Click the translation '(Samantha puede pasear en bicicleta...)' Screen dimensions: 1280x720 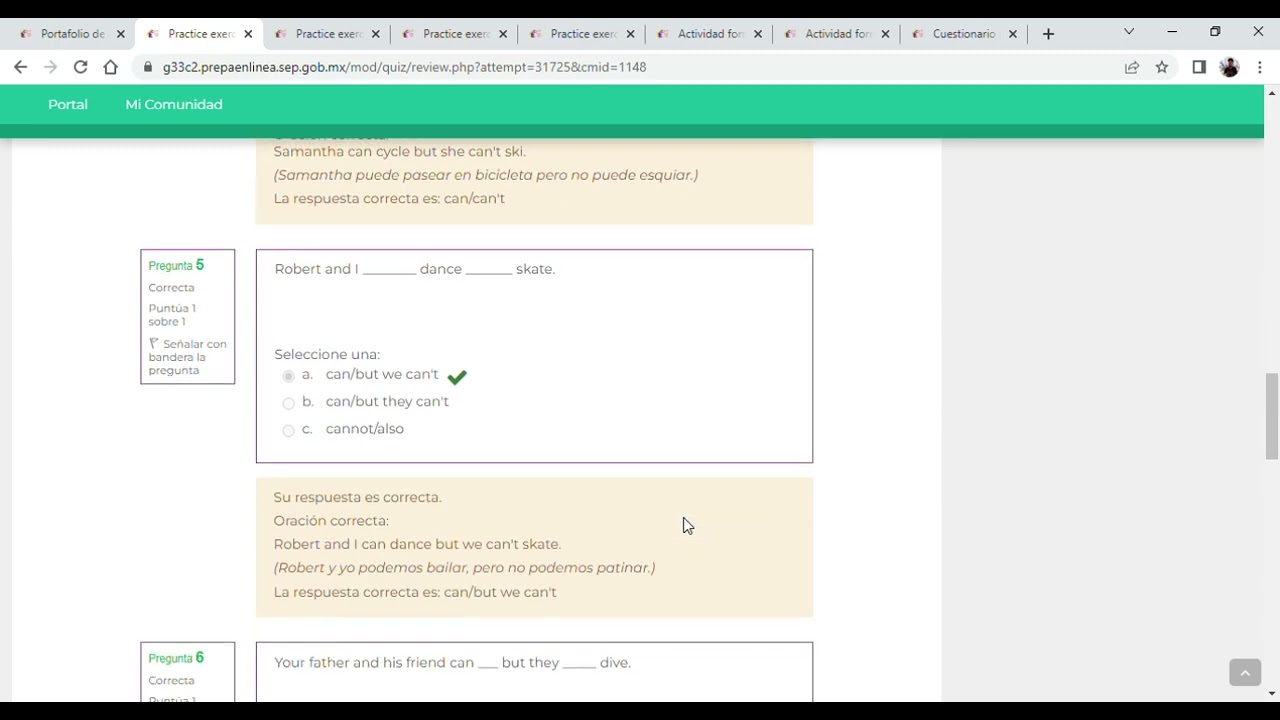486,175
